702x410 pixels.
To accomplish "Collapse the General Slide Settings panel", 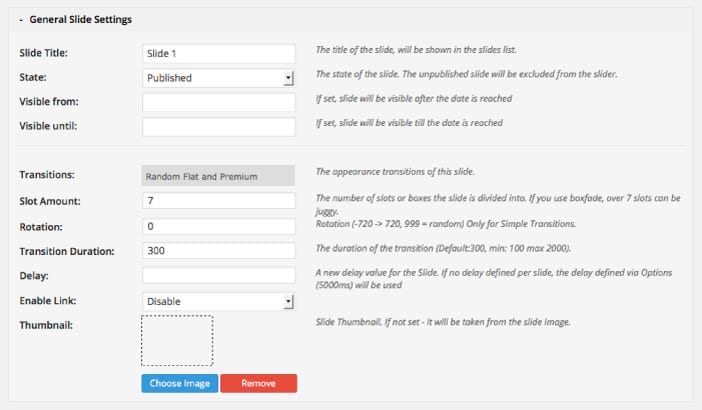I will tap(21, 19).
